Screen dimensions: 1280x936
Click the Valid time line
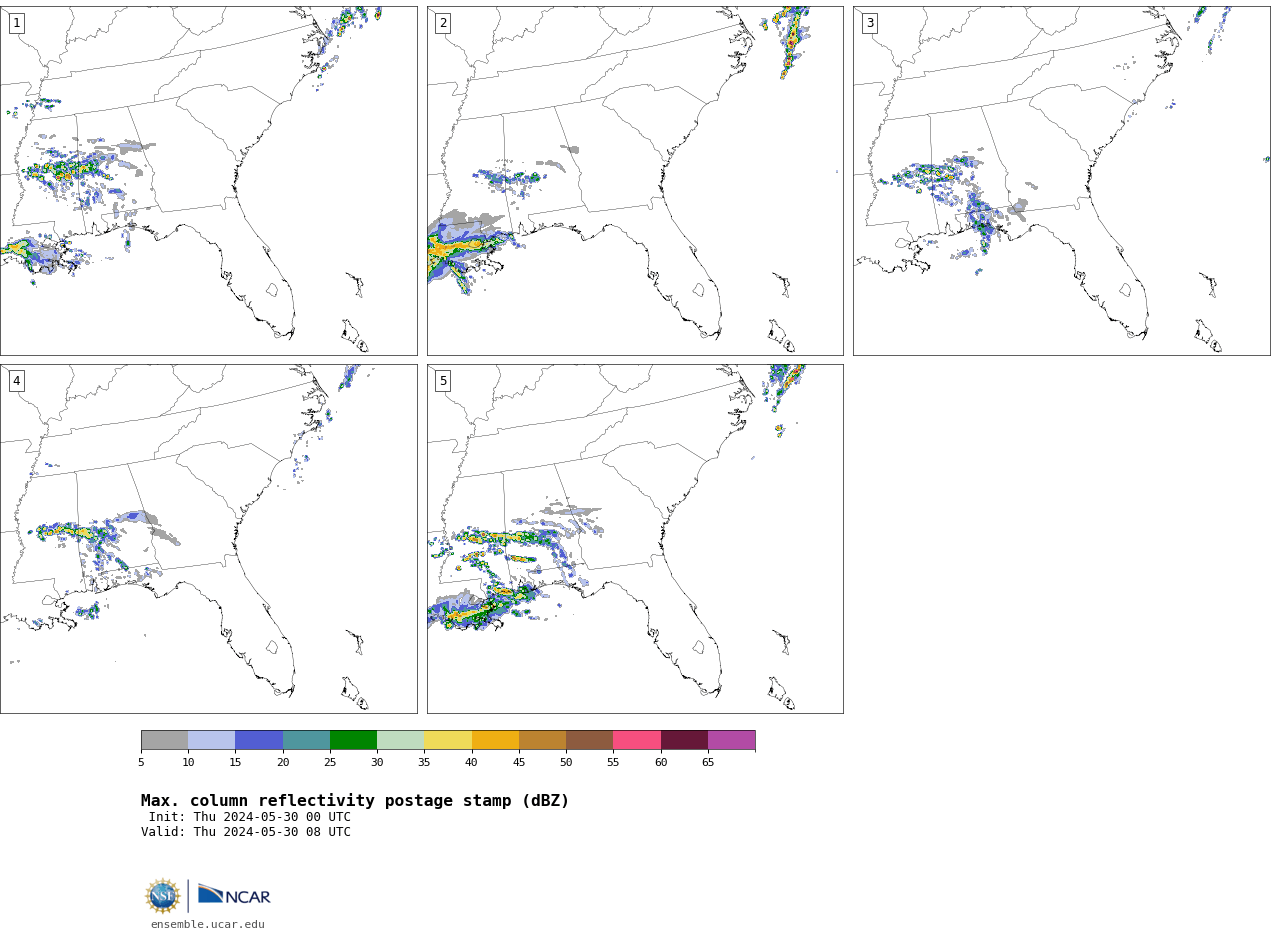[x=246, y=832]
